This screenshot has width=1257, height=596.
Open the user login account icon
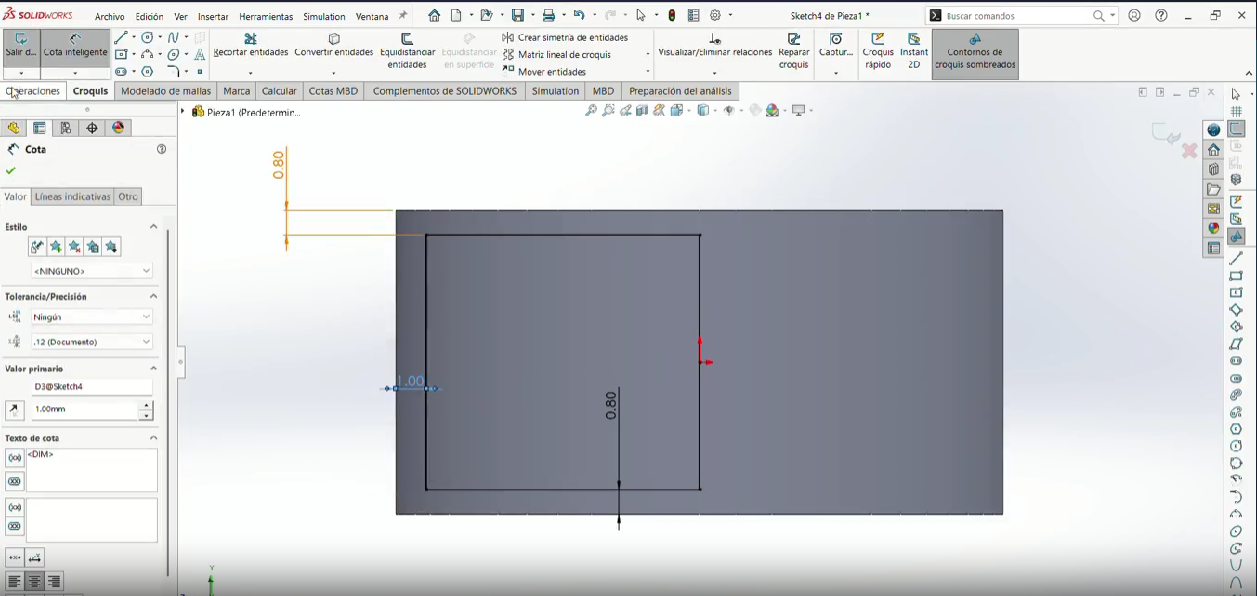(1134, 16)
